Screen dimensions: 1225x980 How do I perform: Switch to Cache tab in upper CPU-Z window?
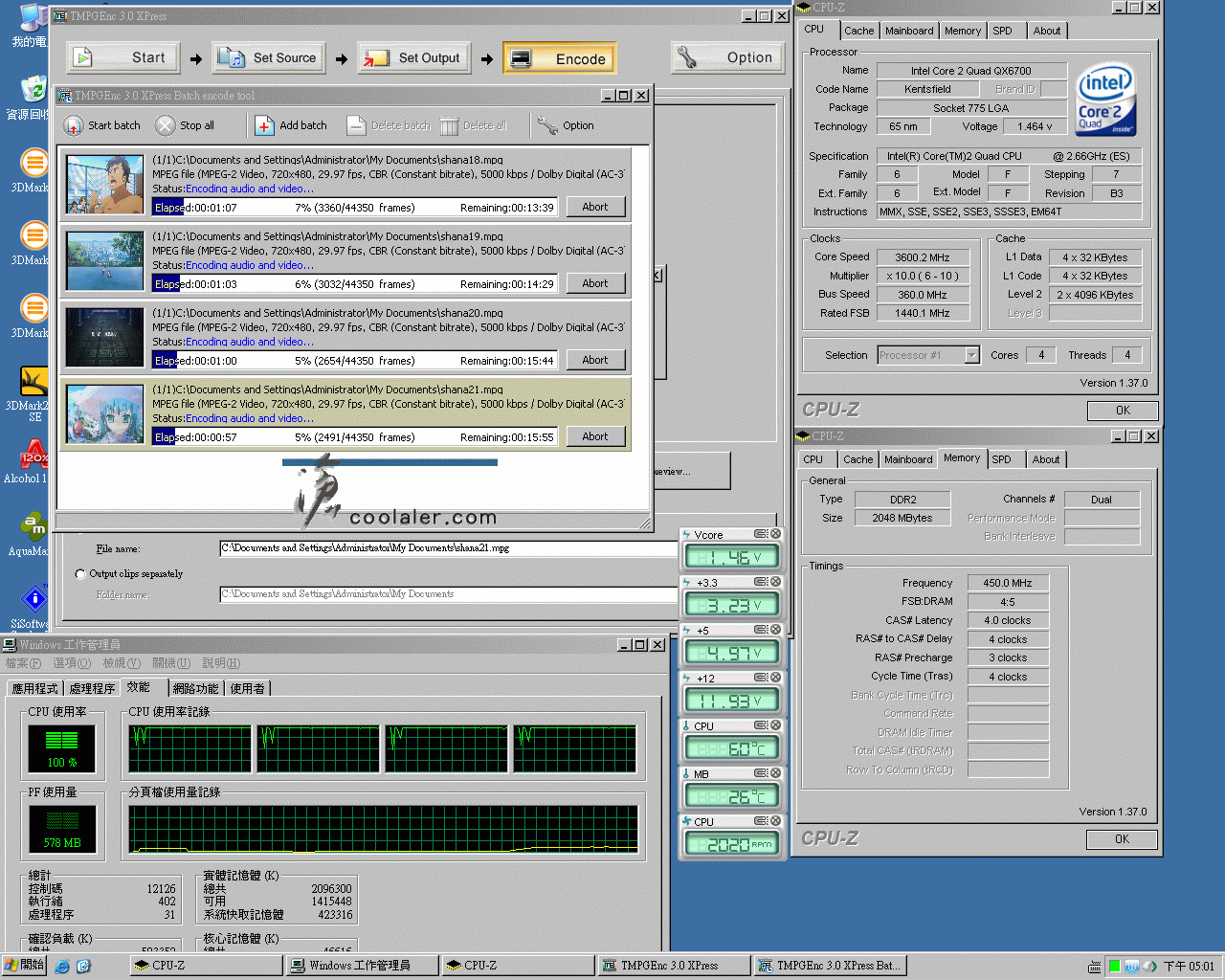click(858, 31)
